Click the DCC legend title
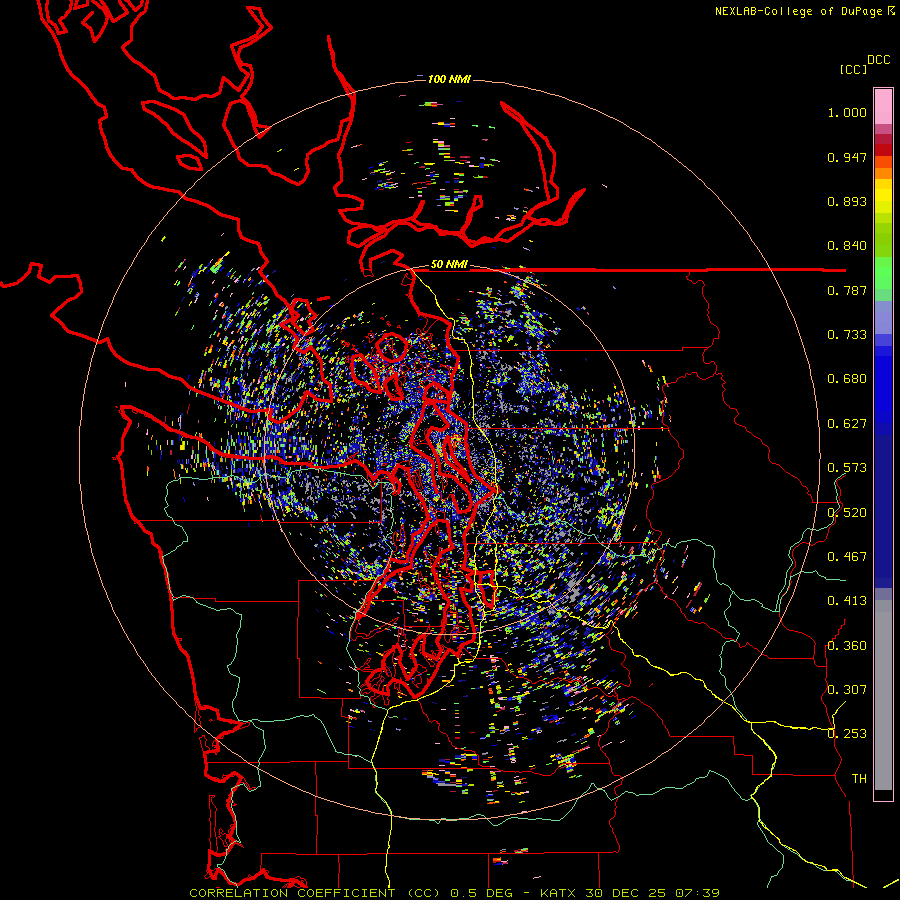Viewport: 900px width, 900px height. (879, 60)
